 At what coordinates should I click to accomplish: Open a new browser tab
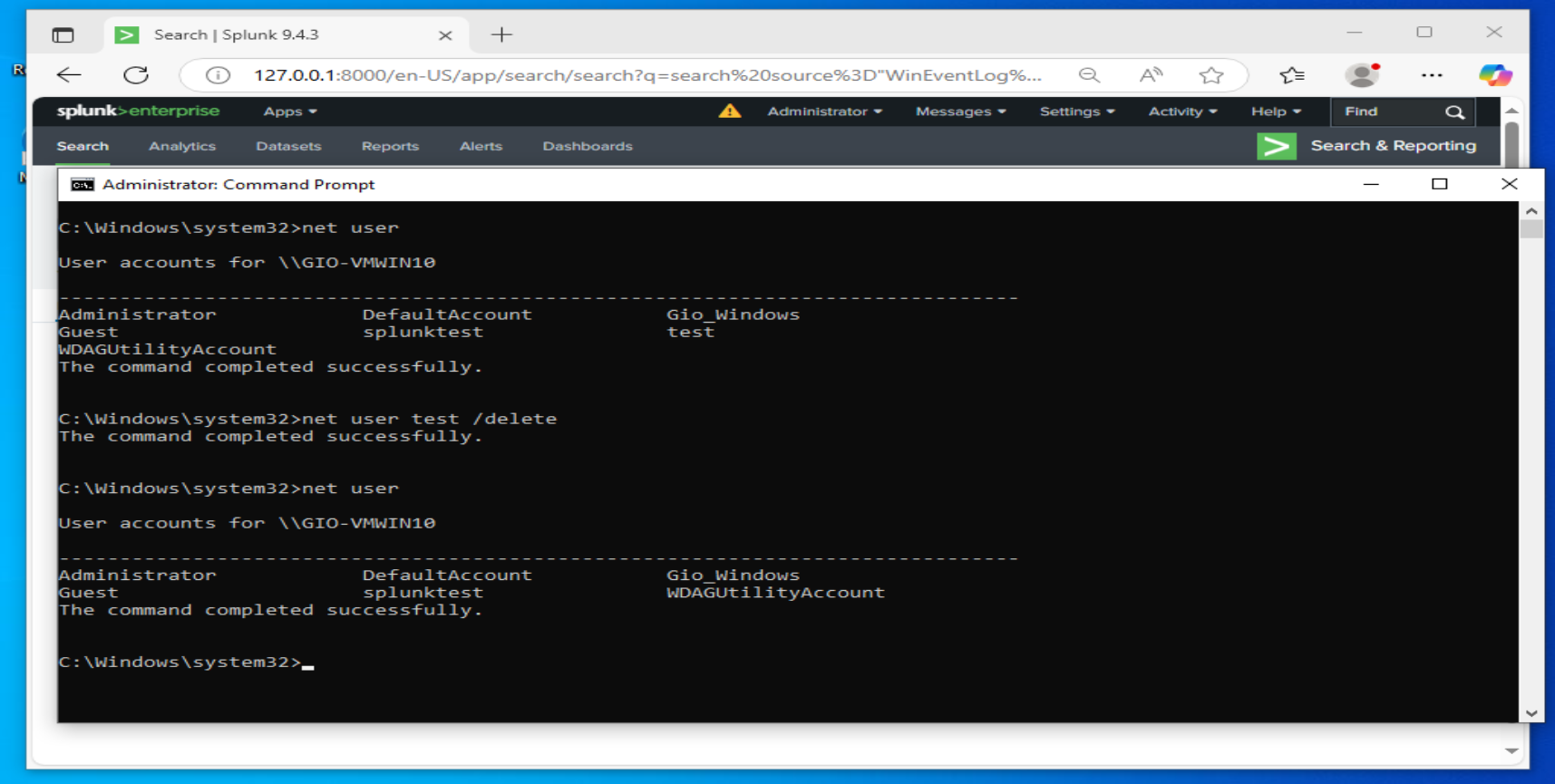click(x=501, y=35)
